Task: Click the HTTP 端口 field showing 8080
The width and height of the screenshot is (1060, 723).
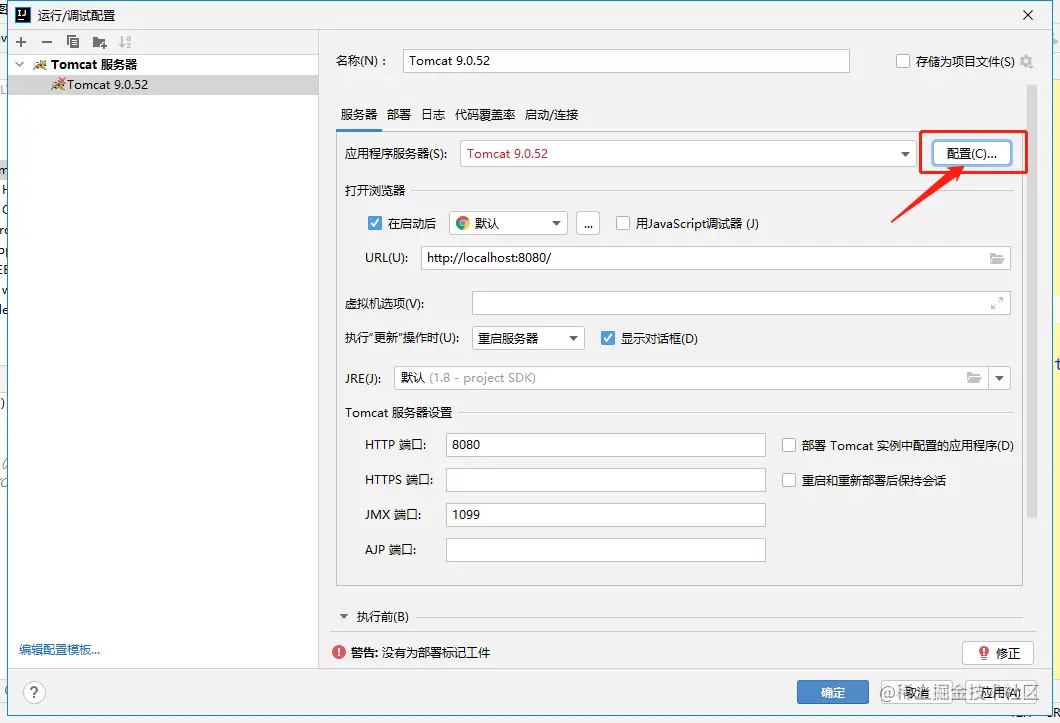Action: (605, 445)
